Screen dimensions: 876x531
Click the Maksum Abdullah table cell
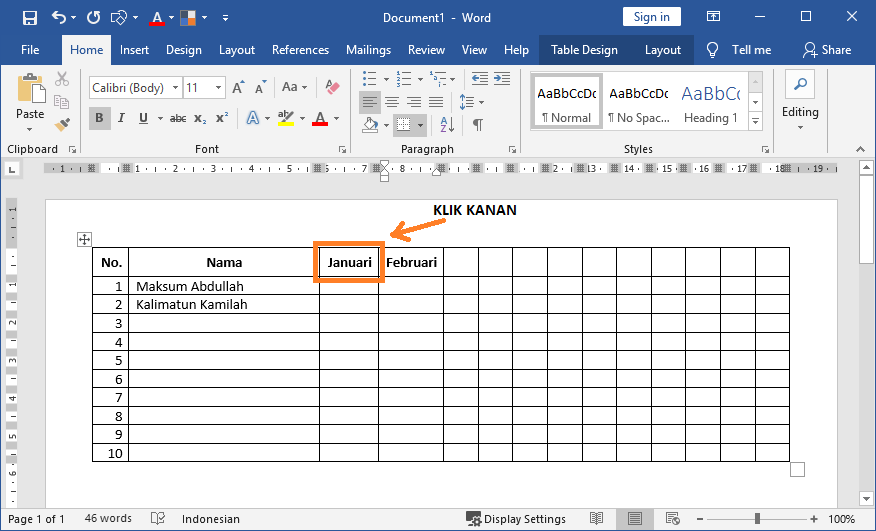point(224,286)
